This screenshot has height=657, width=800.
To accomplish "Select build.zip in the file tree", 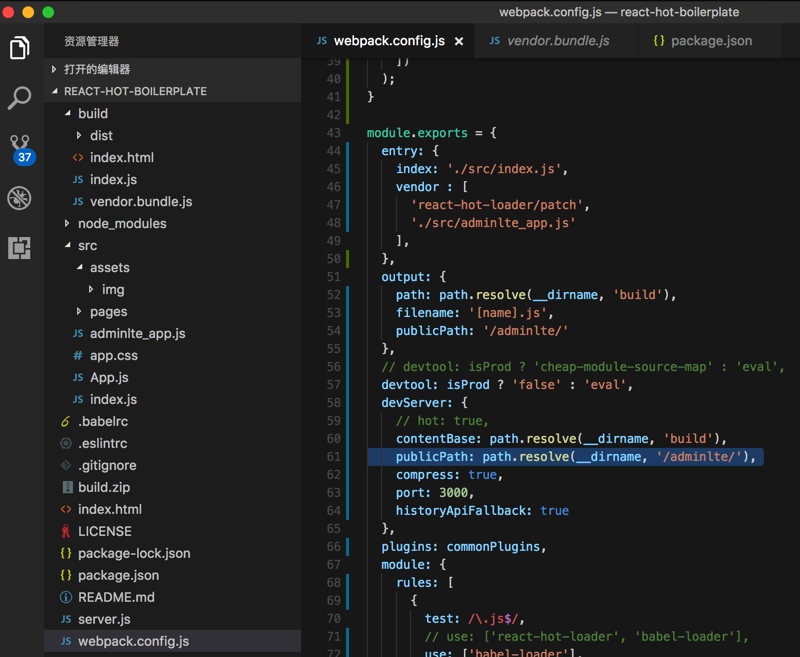I will tap(103, 487).
